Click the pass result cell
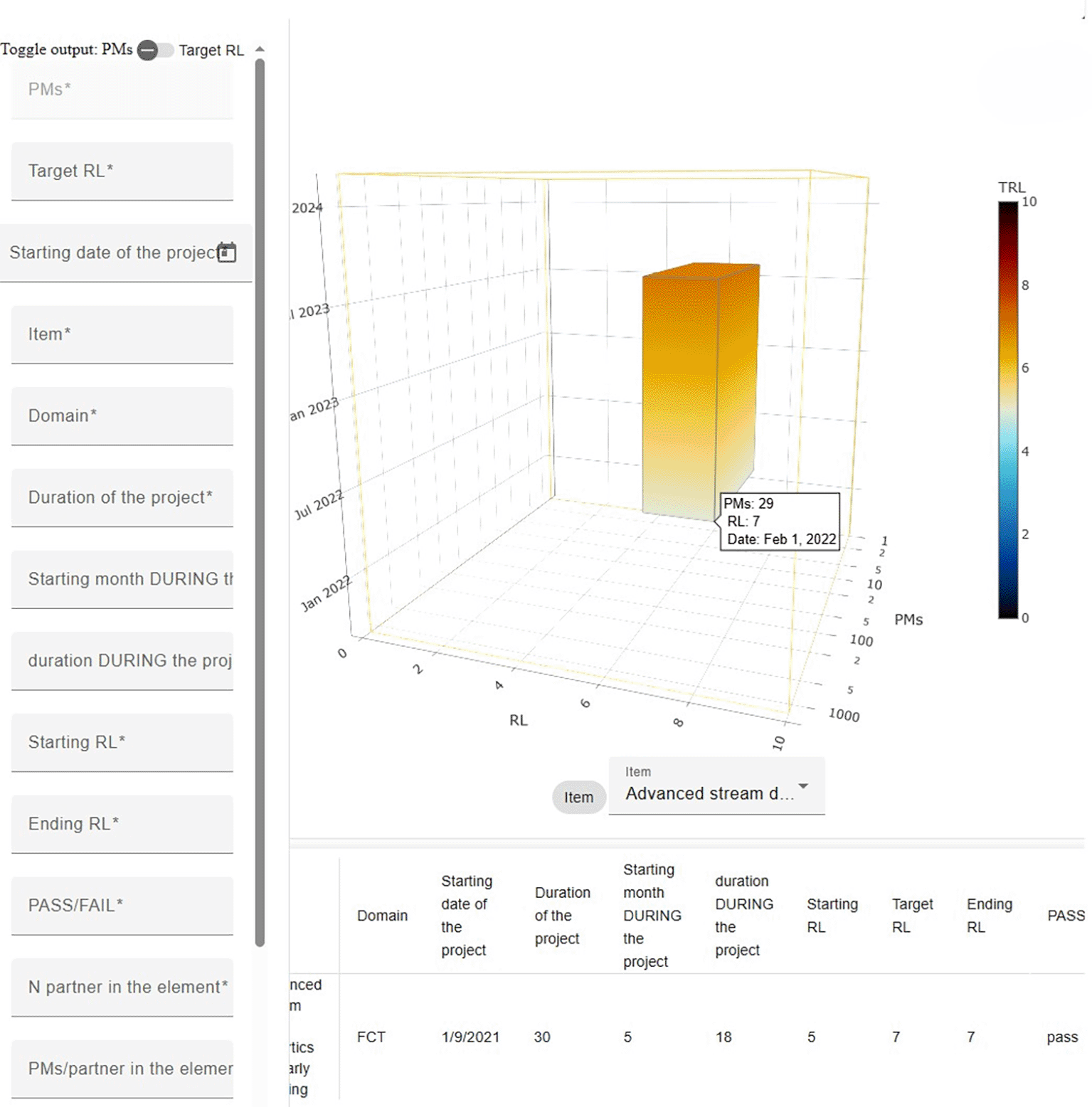Viewport: 1092px width, 1107px height. coord(1062,1037)
